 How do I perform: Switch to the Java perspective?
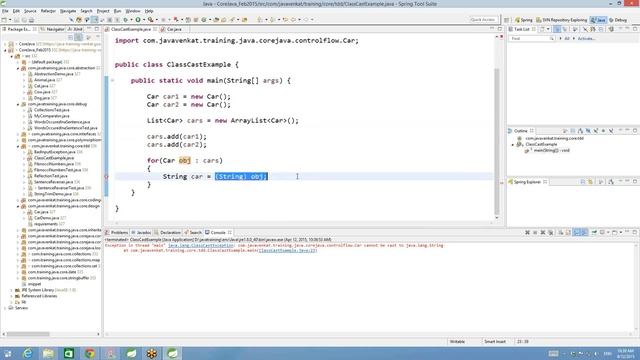(x=598, y=20)
